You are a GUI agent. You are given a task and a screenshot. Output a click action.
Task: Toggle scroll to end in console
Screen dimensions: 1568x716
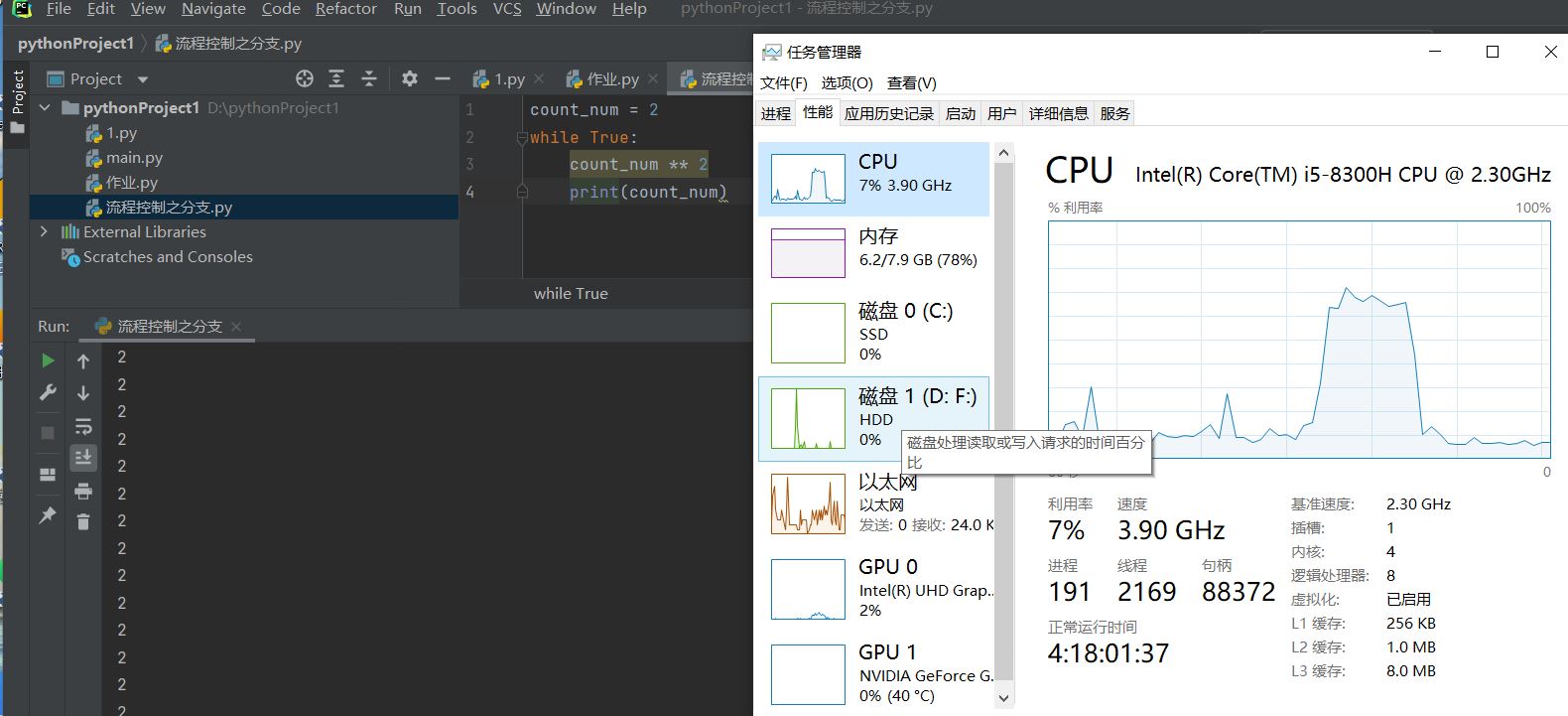click(x=83, y=457)
